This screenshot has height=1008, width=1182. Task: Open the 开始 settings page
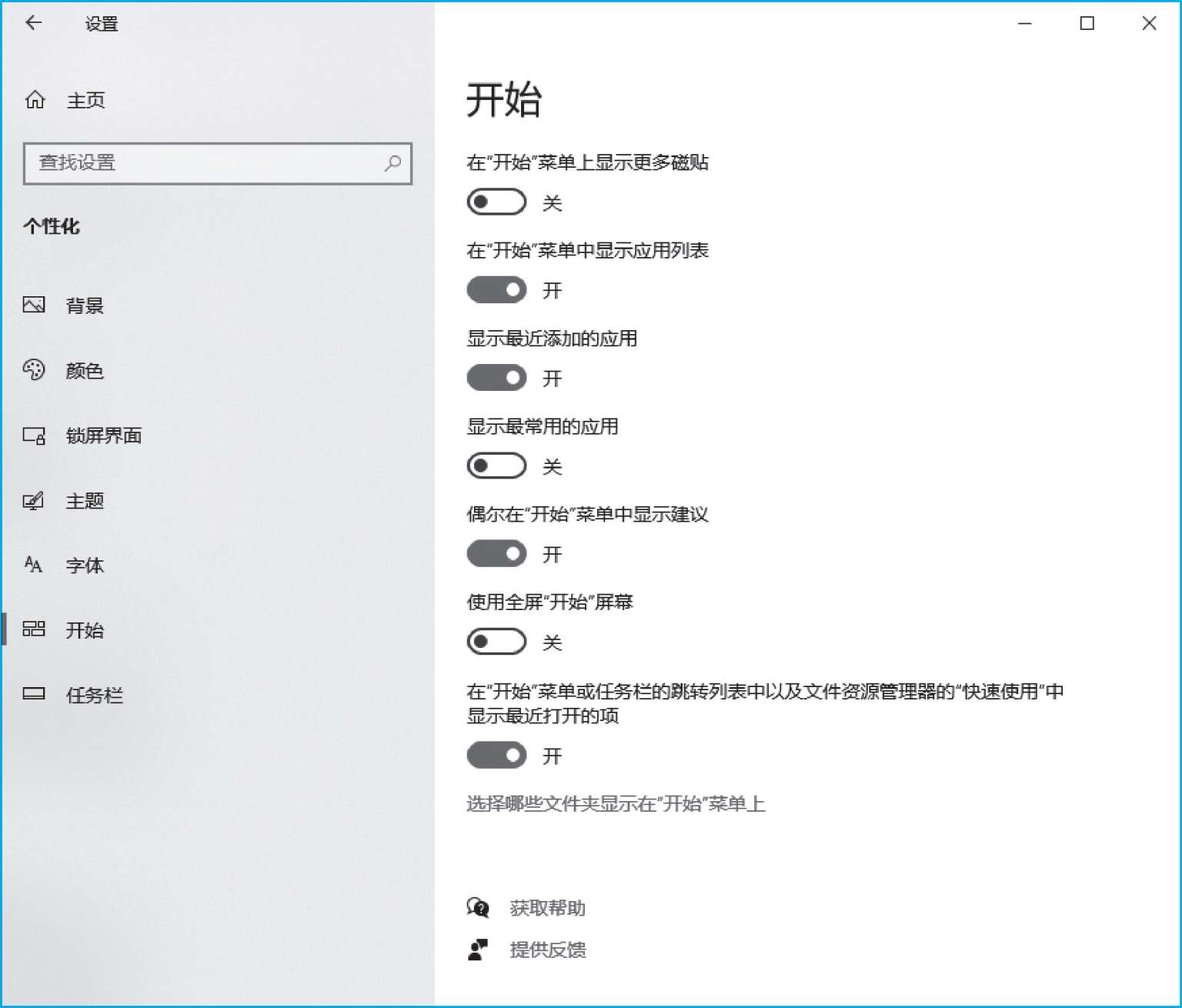[x=85, y=630]
